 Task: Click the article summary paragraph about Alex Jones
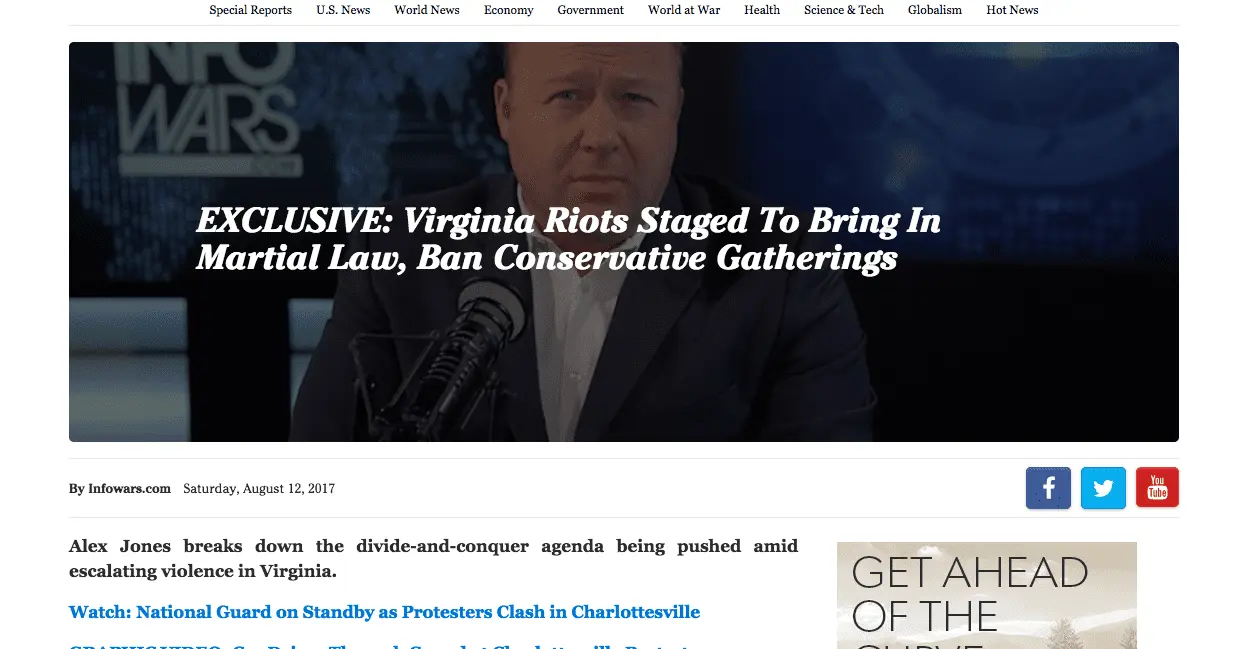[433, 559]
